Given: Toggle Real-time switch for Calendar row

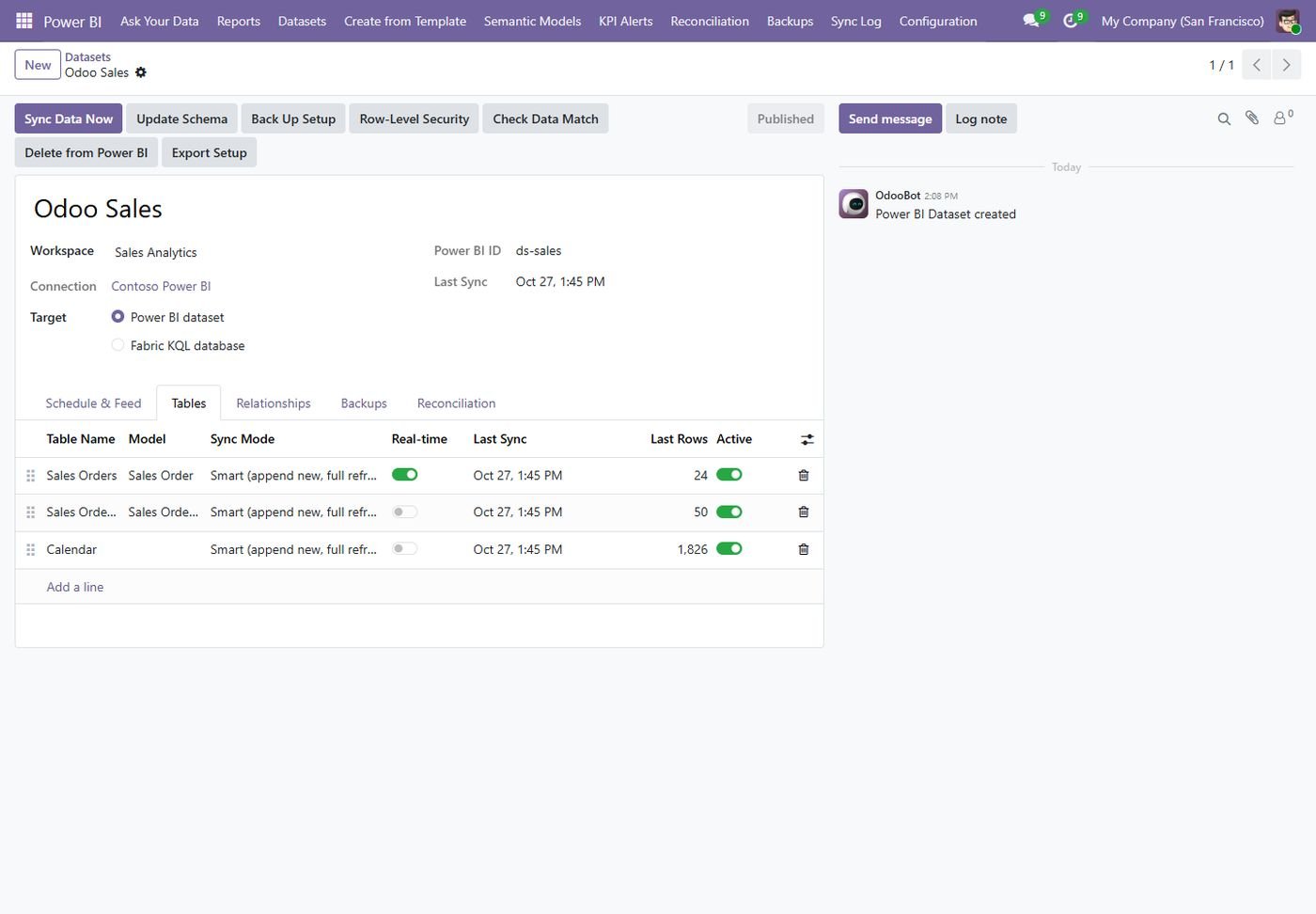Looking at the screenshot, I should coord(405,549).
